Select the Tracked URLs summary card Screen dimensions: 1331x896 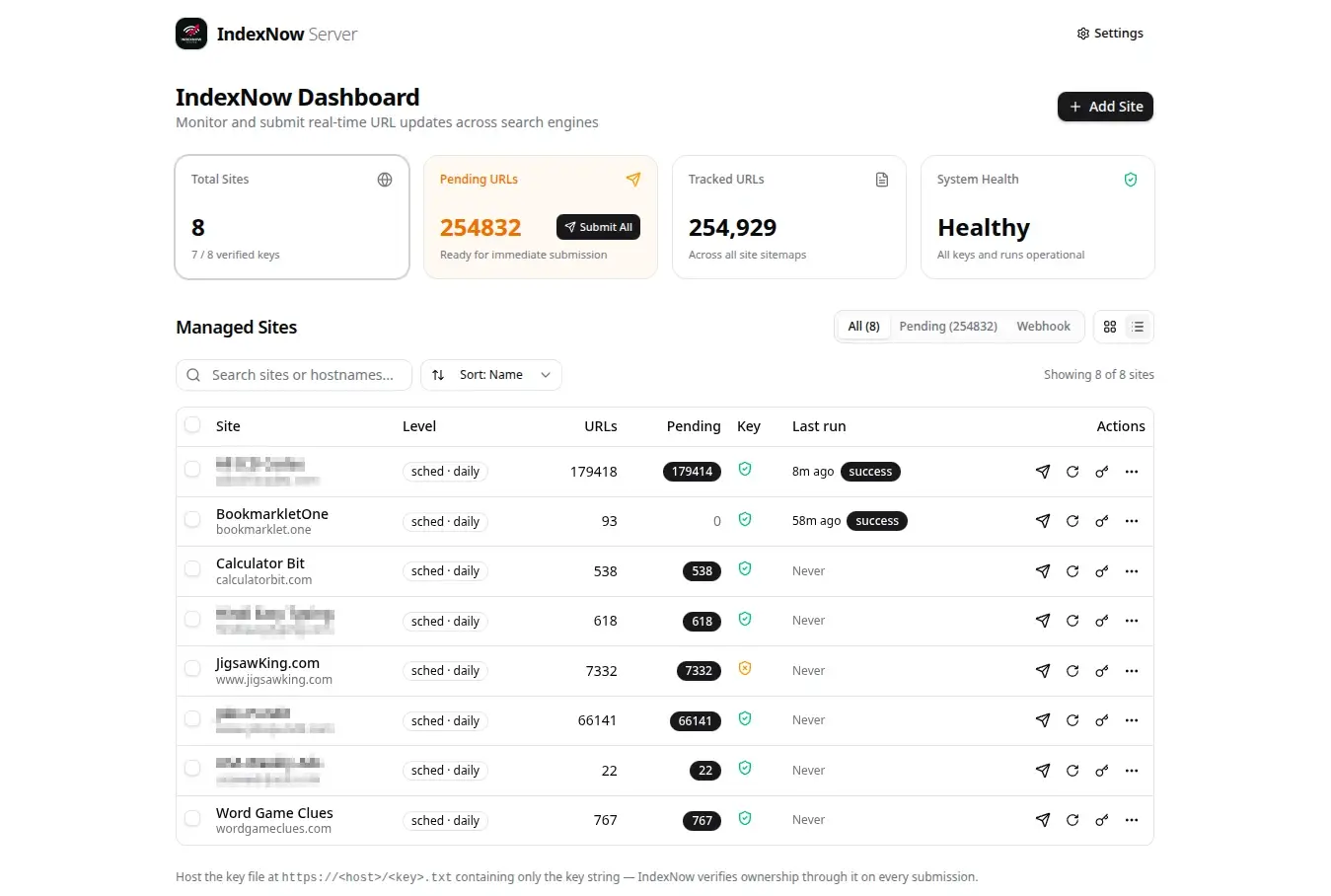click(789, 217)
